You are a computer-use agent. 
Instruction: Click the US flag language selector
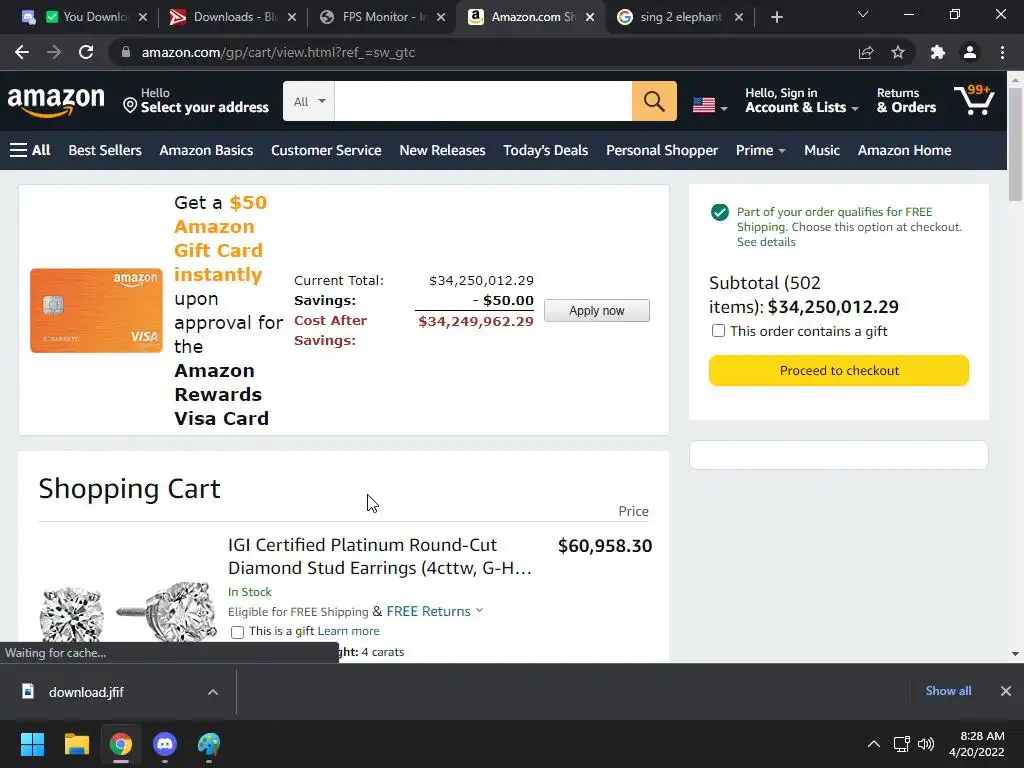tap(709, 104)
